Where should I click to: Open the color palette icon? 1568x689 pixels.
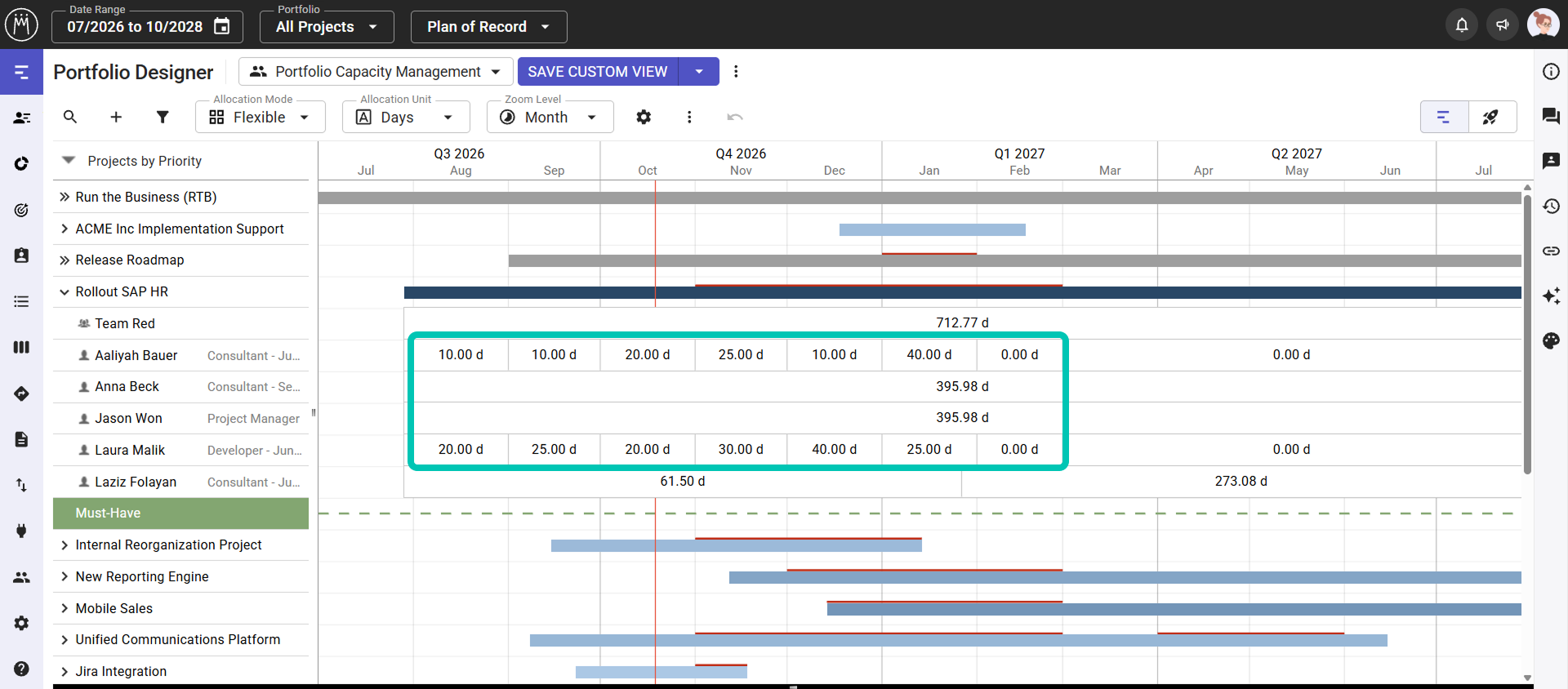(1551, 340)
